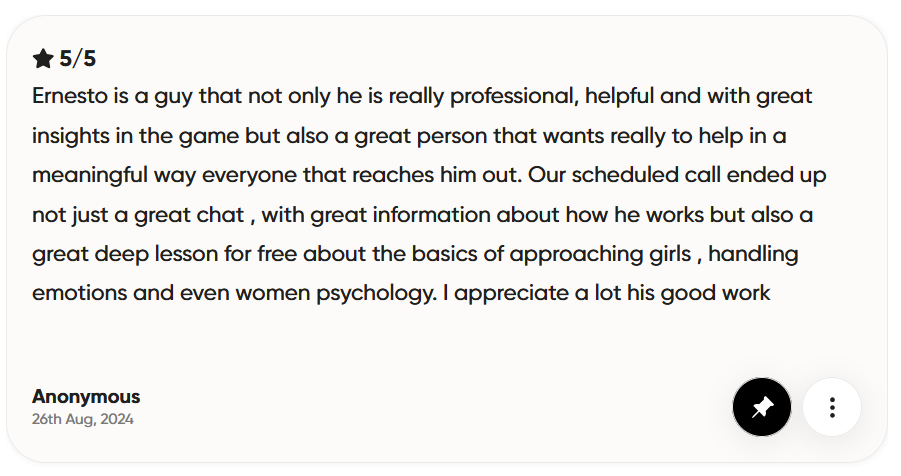
Task: Click the star rating icon
Action: [43, 59]
